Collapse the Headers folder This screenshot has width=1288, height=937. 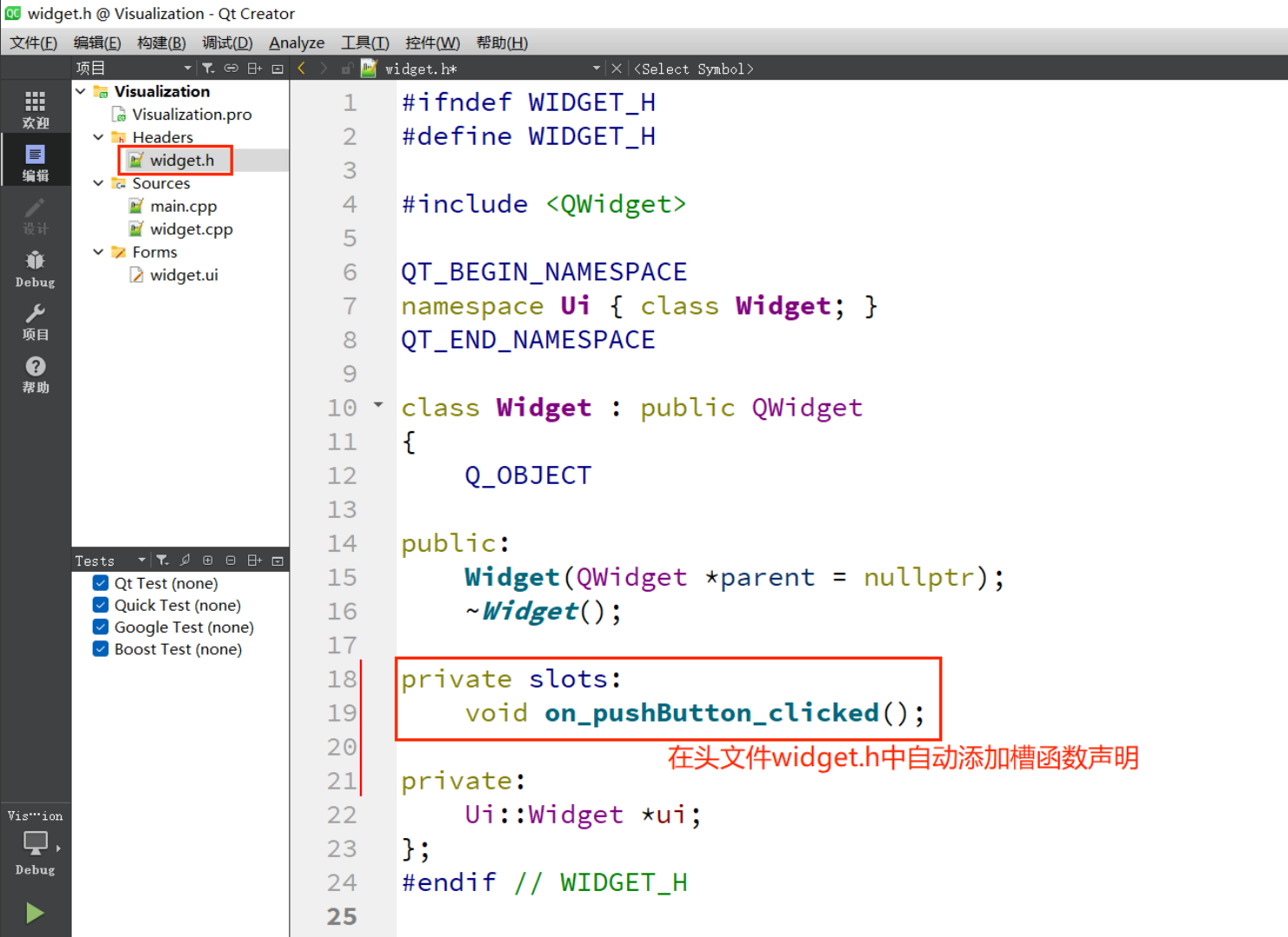tap(98, 137)
